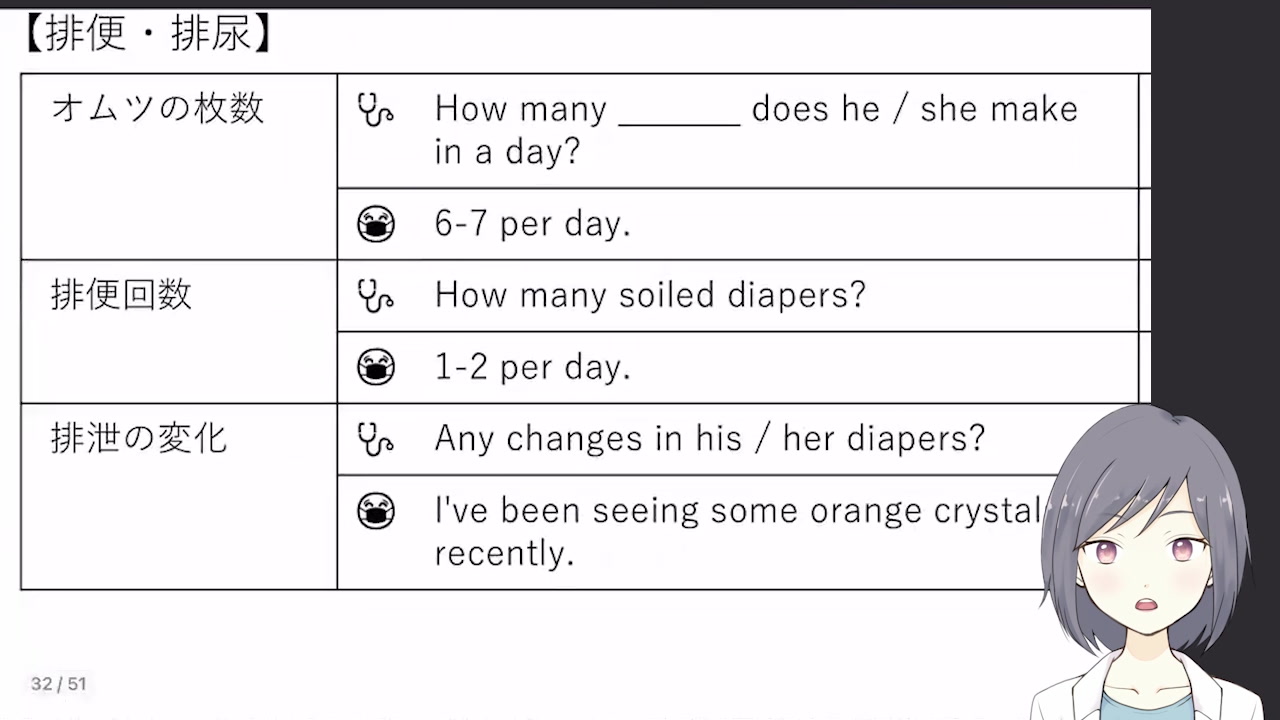Click the masked face icon next to "1-2 per day"
The width and height of the screenshot is (1280, 720).
click(x=376, y=368)
